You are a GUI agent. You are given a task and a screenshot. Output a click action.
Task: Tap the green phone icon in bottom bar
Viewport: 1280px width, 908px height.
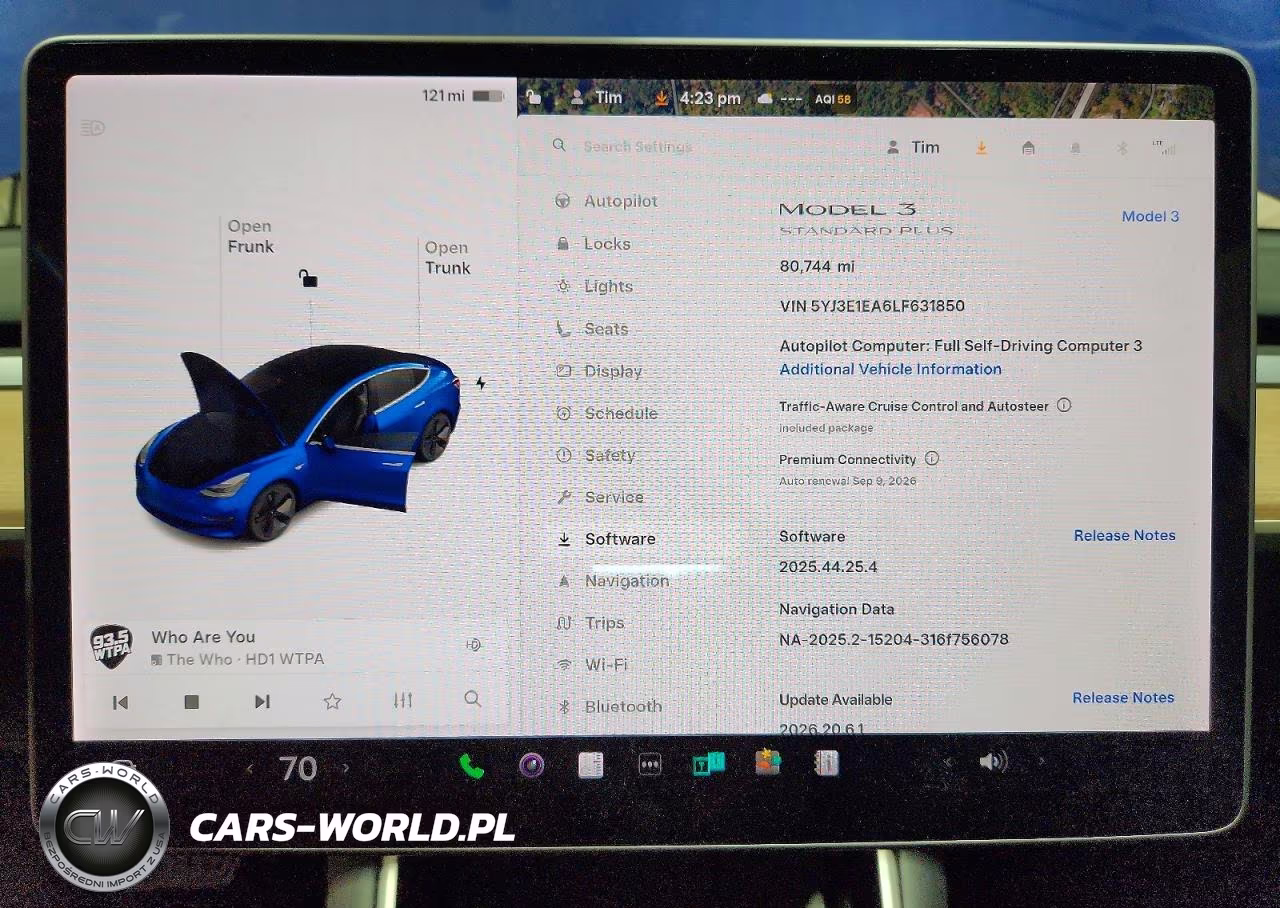click(471, 766)
